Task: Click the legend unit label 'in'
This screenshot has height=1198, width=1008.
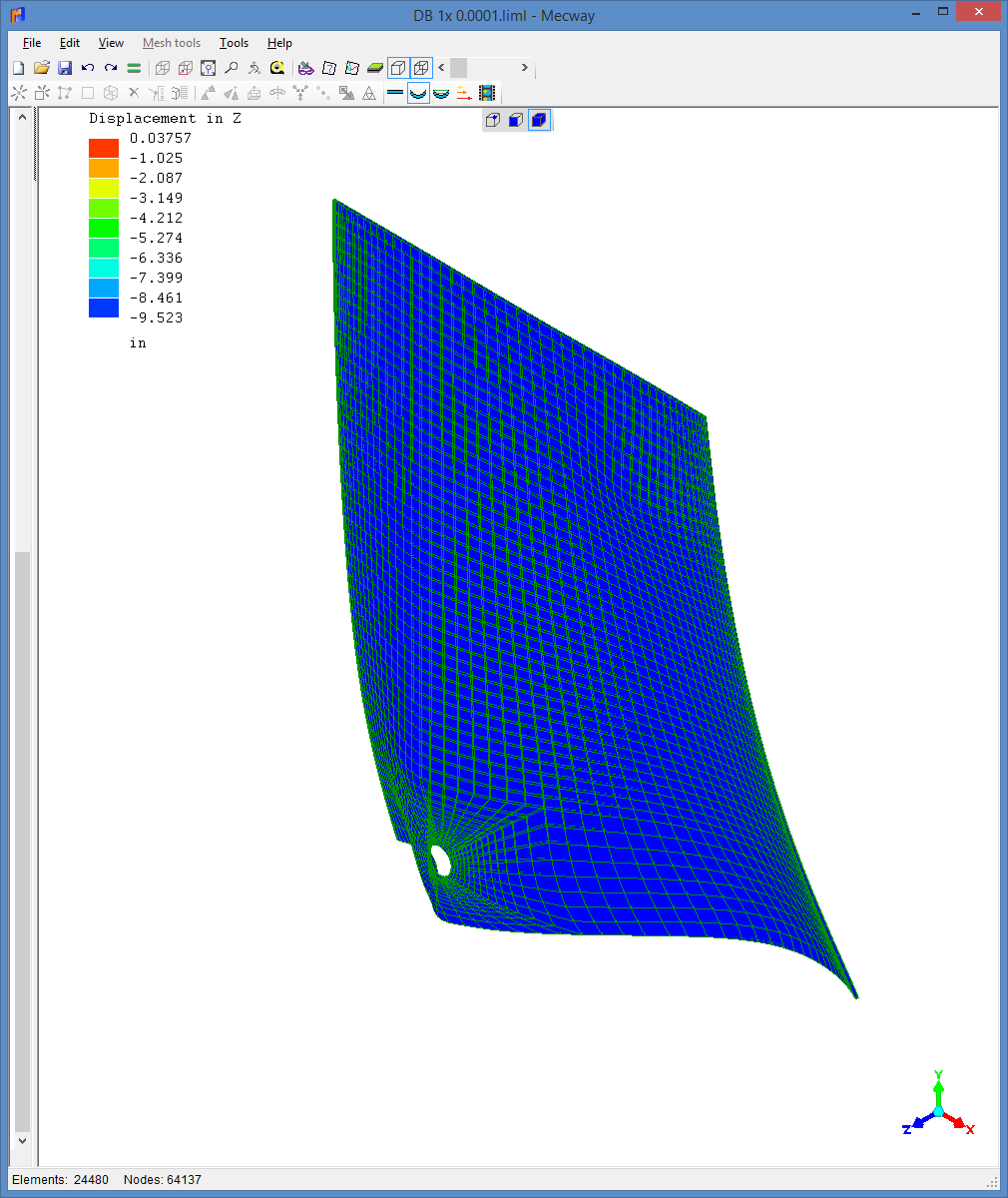Action: [138, 342]
